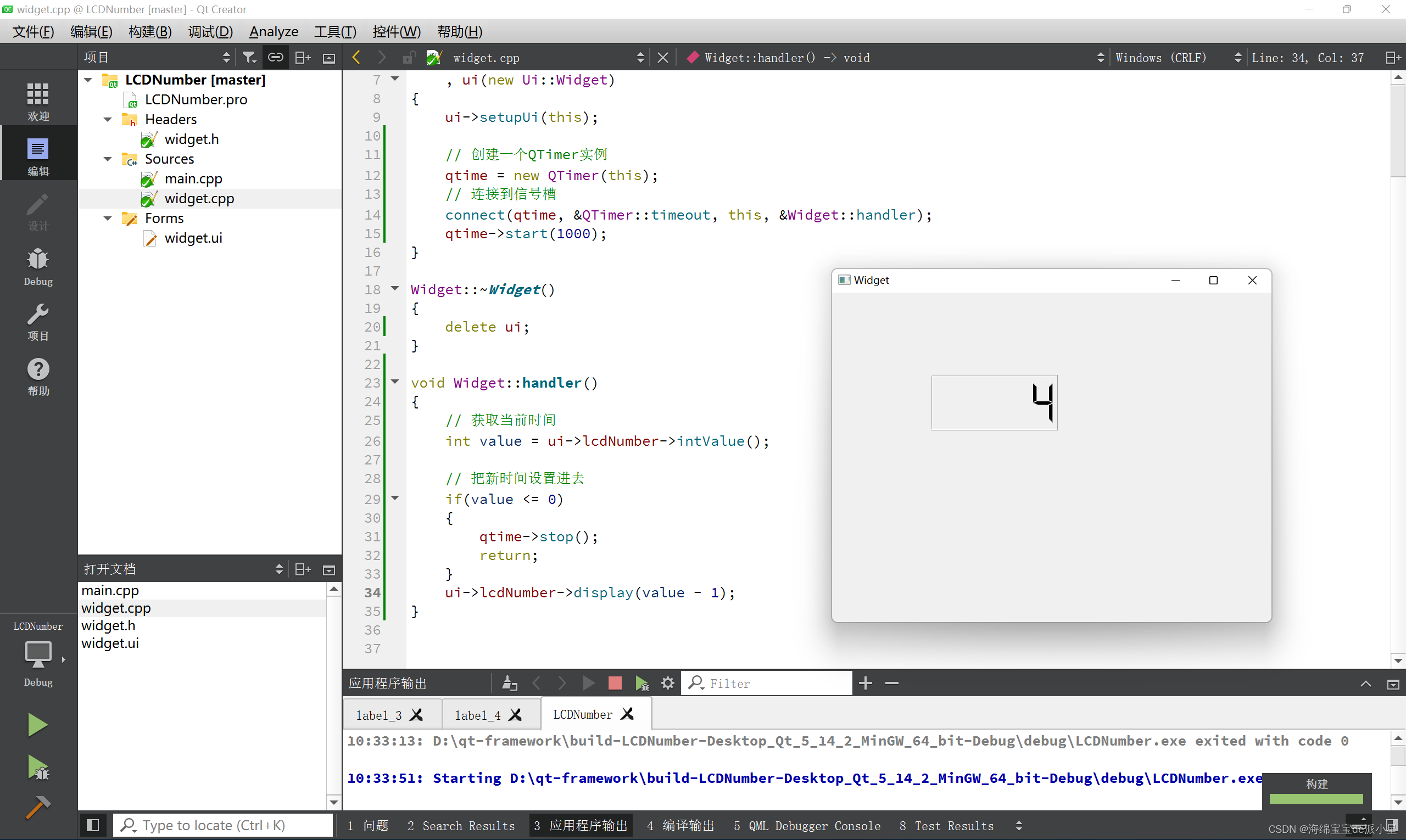Click widget.h file in open documents
This screenshot has width=1406, height=840.
pos(107,625)
